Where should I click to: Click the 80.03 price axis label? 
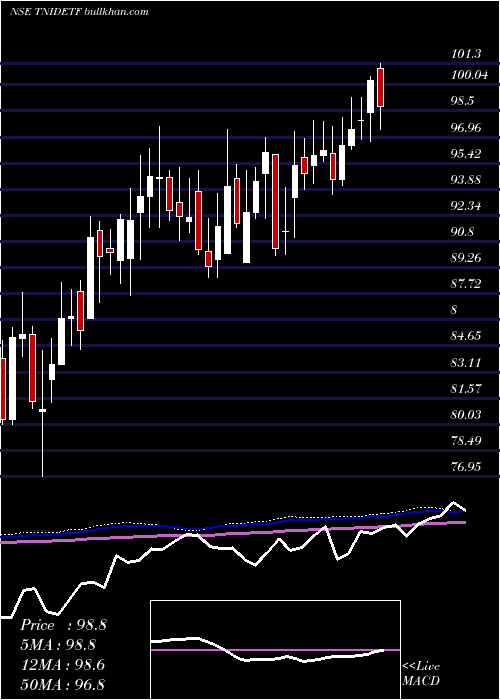coord(467,414)
